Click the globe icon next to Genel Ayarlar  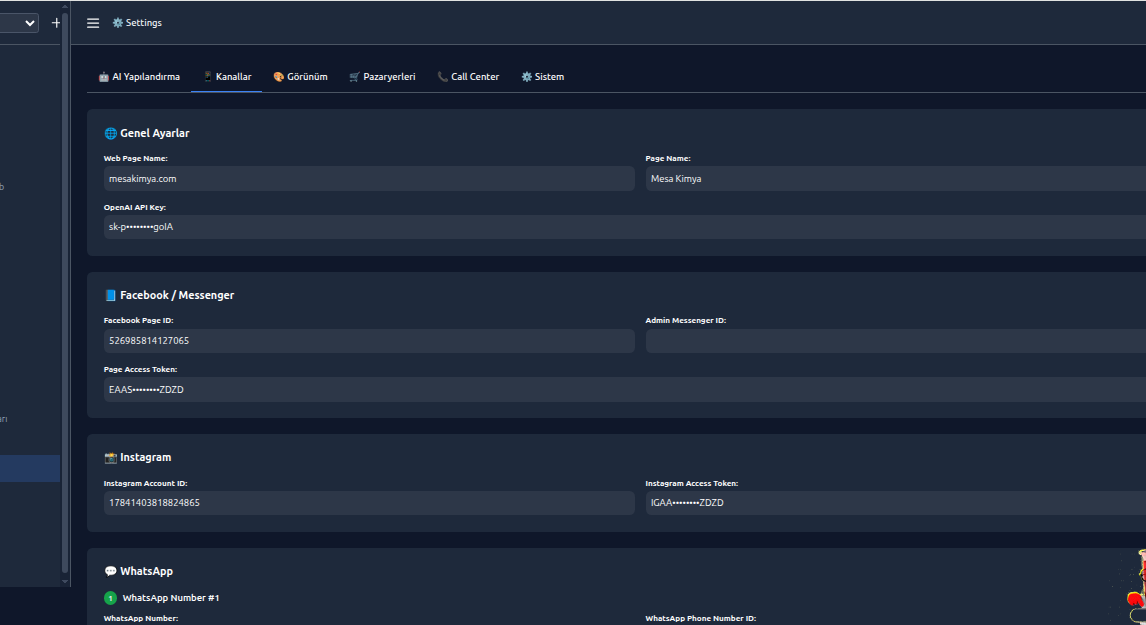[110, 132]
